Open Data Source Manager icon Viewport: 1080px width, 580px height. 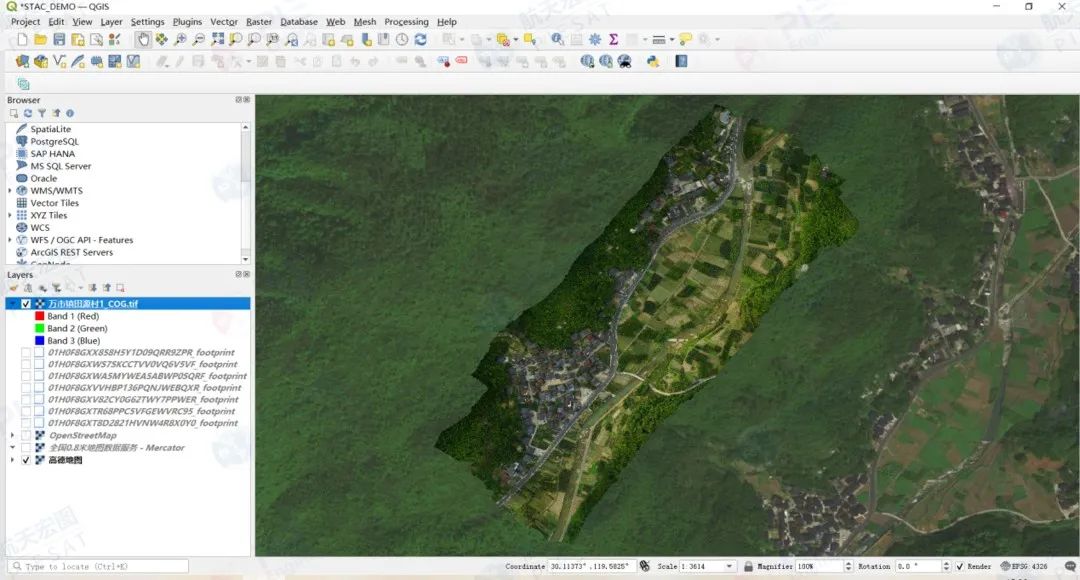22,61
